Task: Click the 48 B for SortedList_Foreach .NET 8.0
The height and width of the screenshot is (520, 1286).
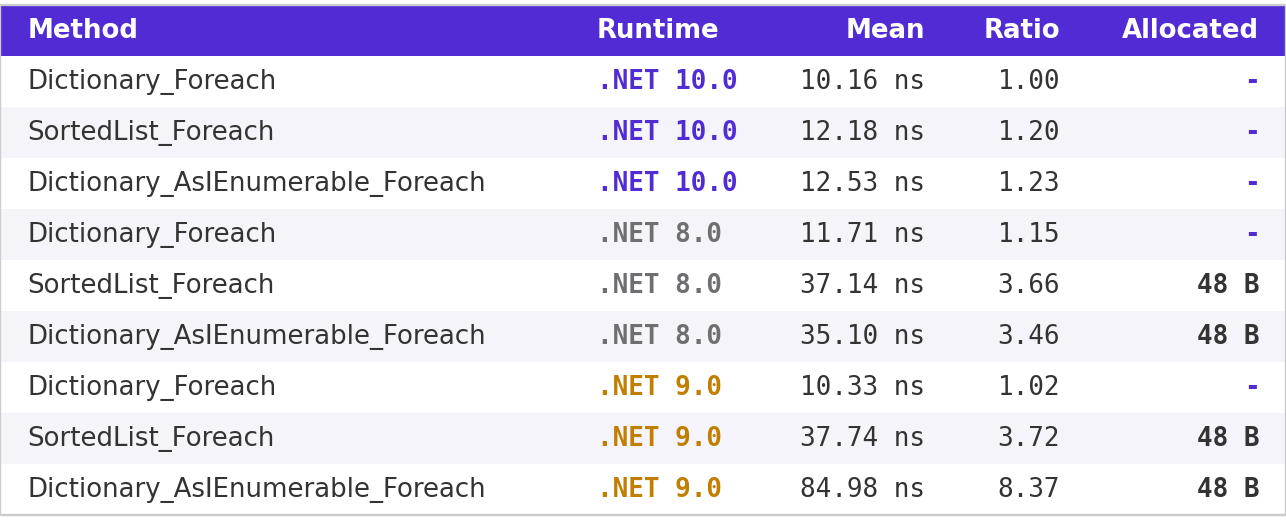Action: click(x=1228, y=285)
